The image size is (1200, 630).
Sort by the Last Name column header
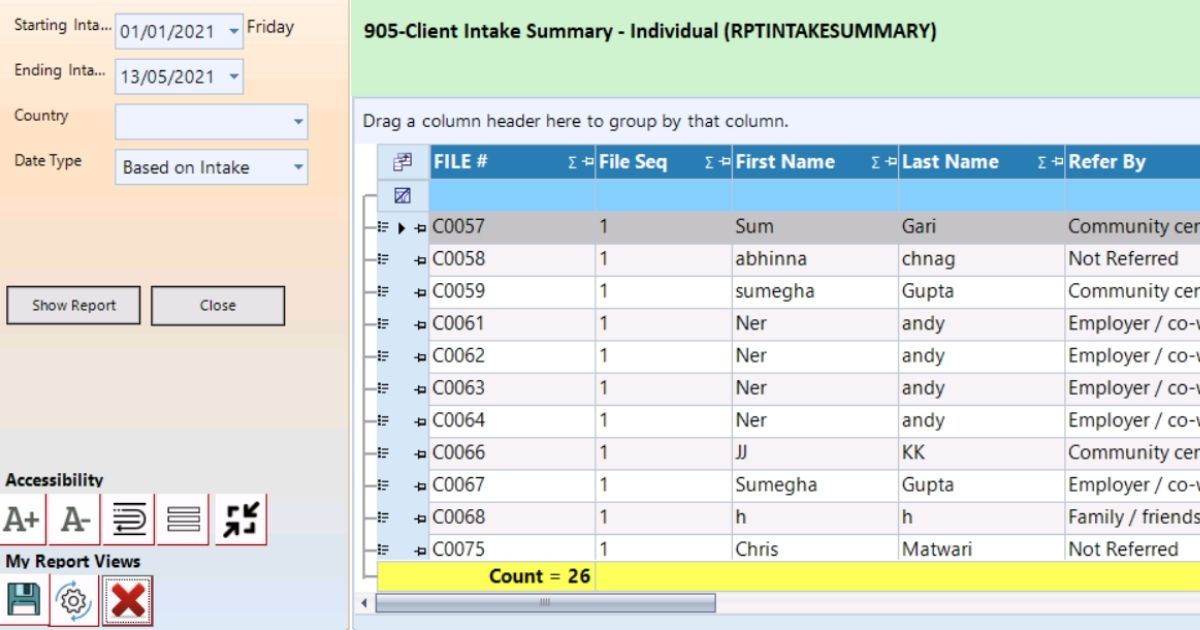coord(950,161)
